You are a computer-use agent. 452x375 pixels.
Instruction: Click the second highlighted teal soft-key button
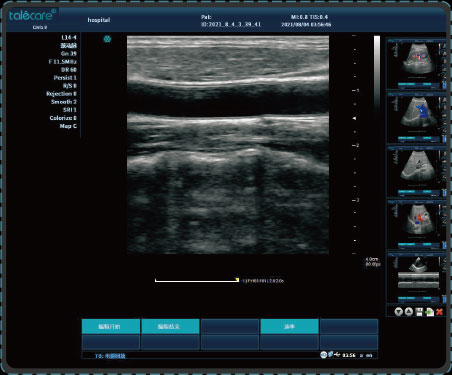pyautogui.click(x=170, y=326)
